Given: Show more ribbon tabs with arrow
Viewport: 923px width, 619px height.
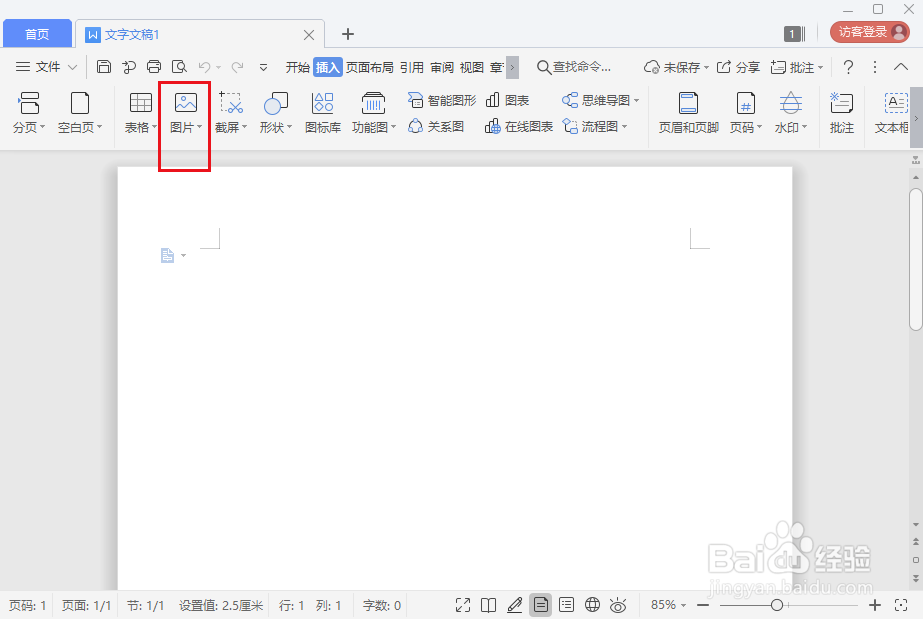Looking at the screenshot, I should 512,67.
